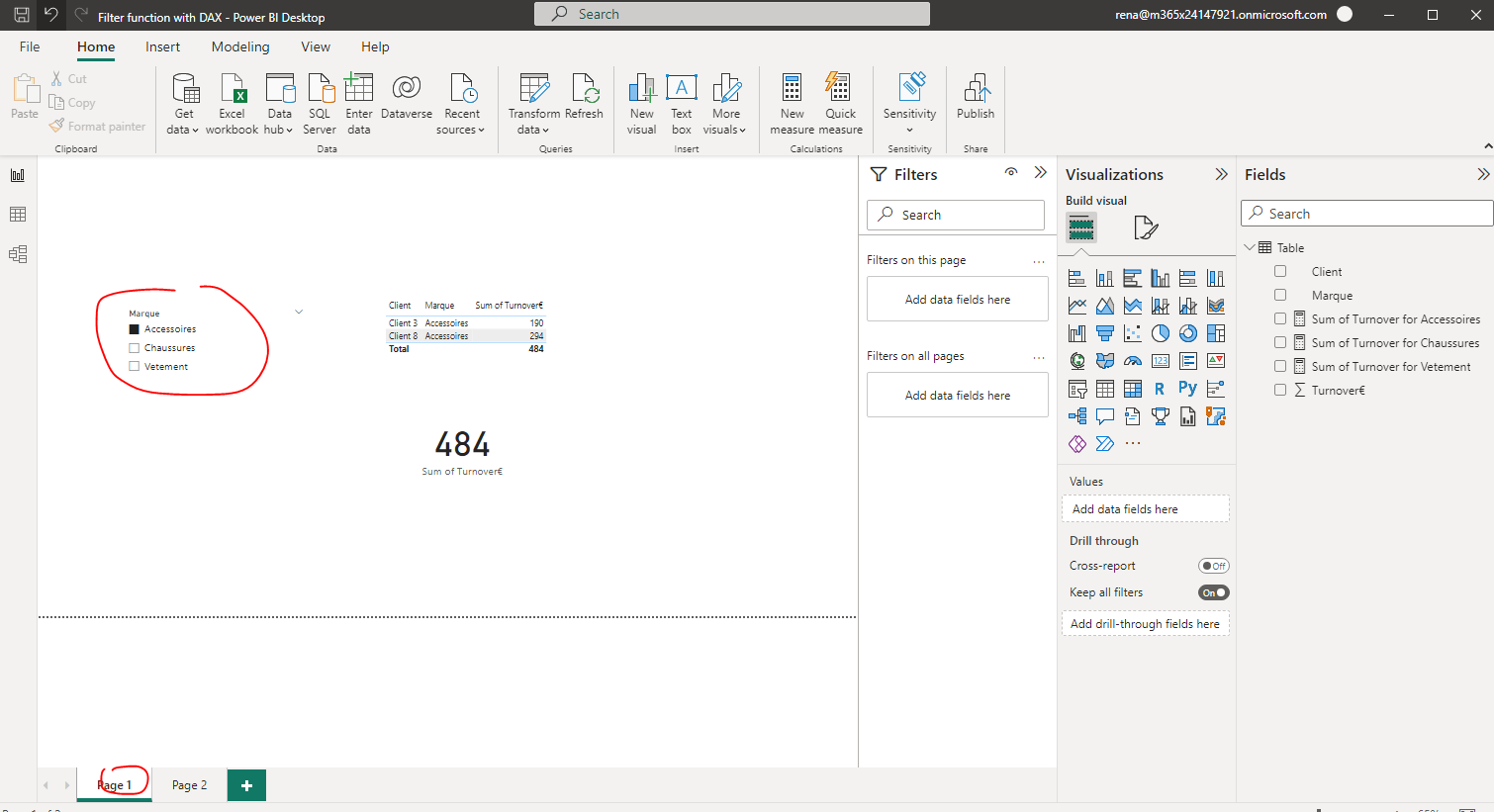Open the Transform data tool
Image resolution: width=1494 pixels, height=812 pixels.
[x=534, y=104]
